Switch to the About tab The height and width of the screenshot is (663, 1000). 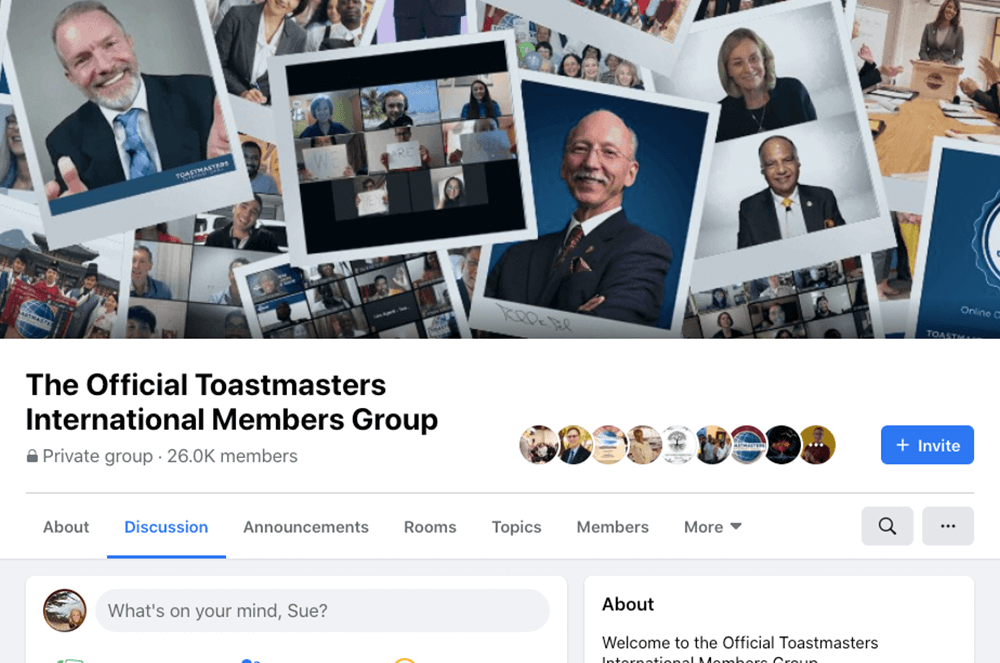[66, 527]
